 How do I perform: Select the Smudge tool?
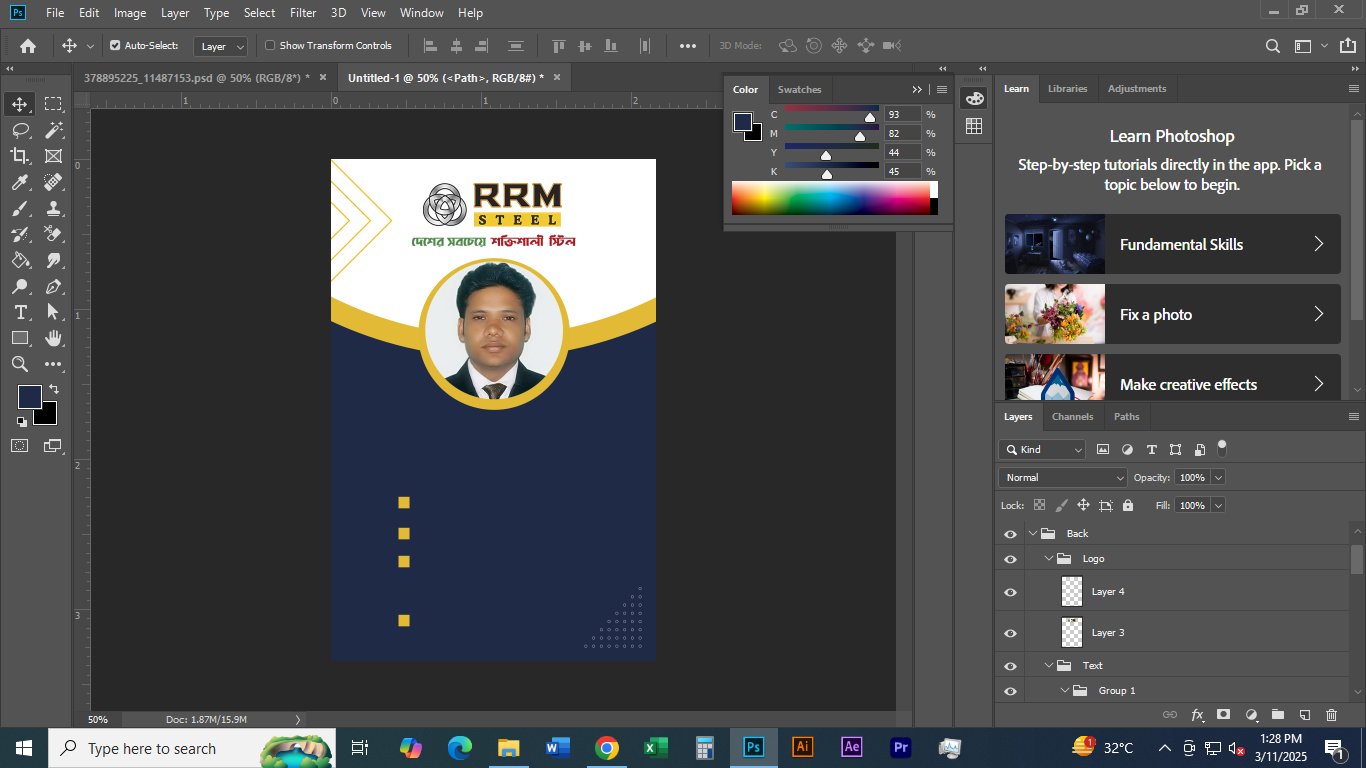click(x=53, y=260)
